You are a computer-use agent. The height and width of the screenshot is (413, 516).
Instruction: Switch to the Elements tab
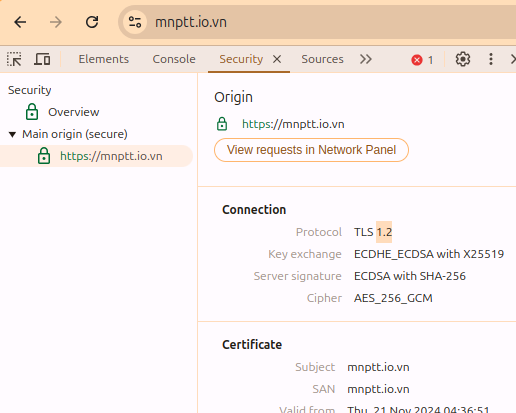[104, 59]
